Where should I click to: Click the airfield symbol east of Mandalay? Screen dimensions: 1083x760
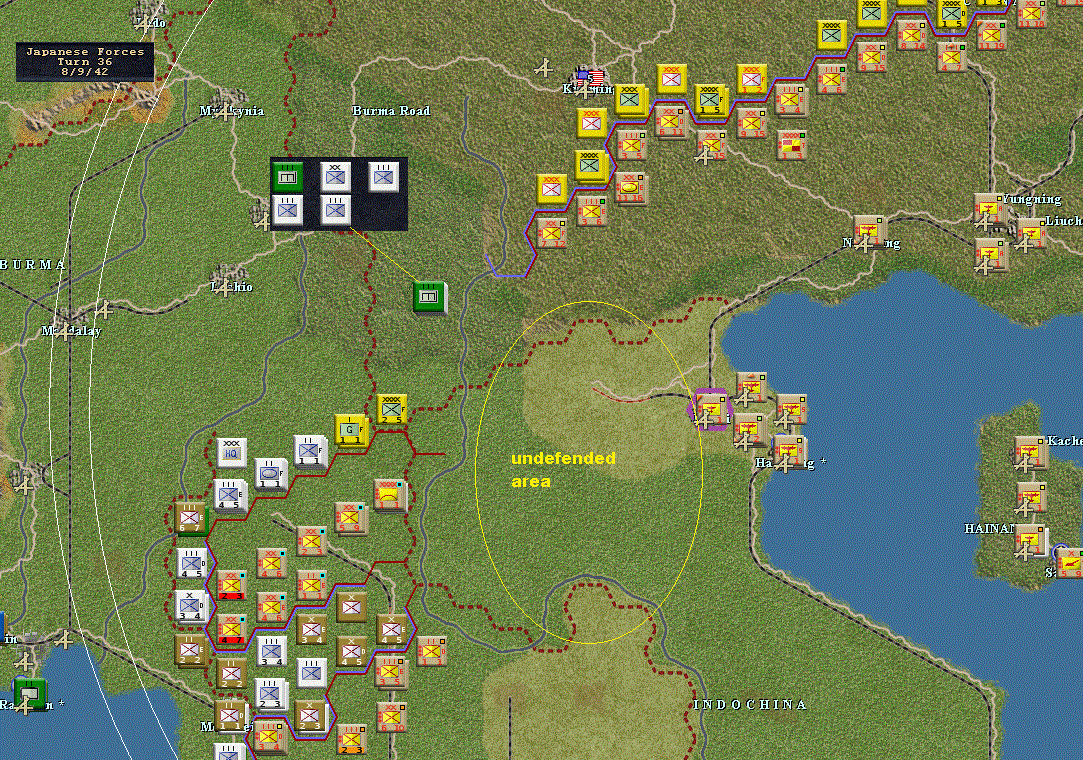(103, 310)
